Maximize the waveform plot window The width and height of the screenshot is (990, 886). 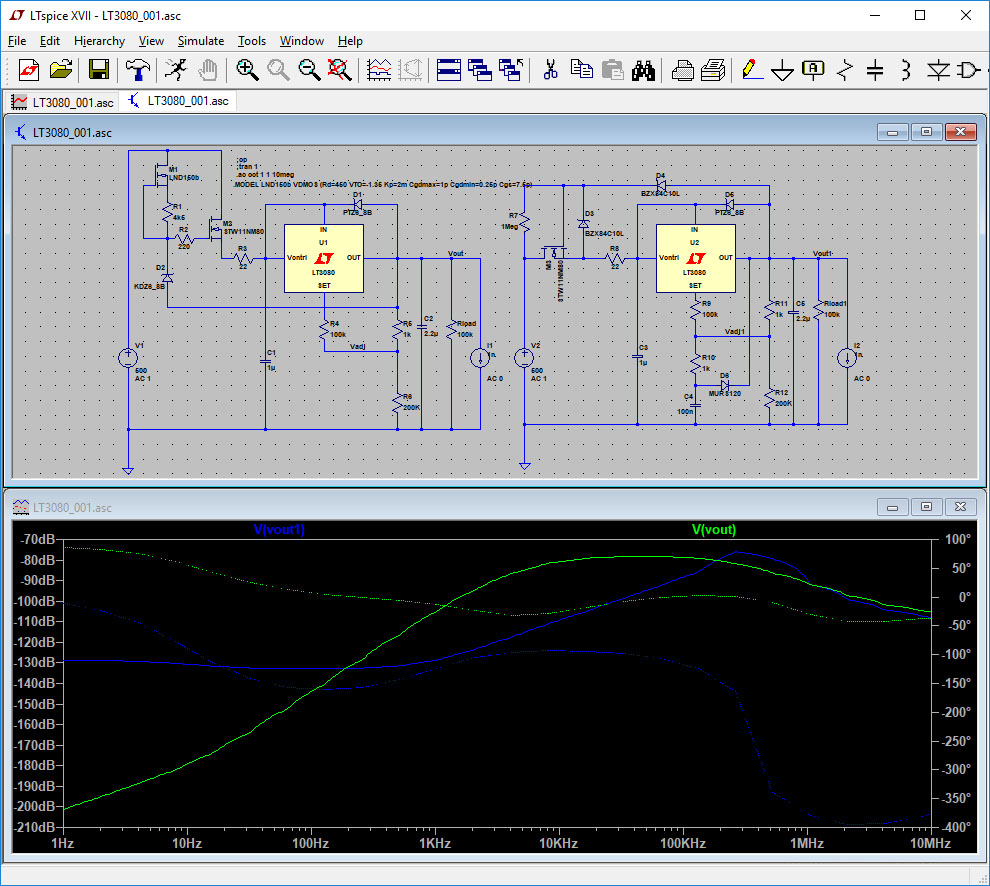point(926,507)
